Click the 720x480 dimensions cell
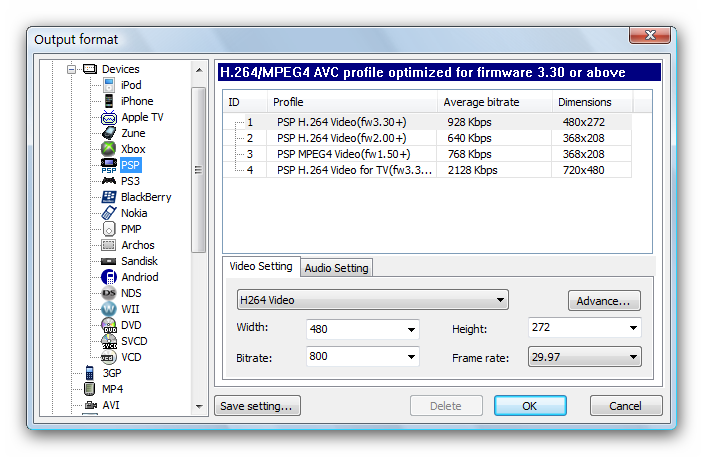The width and height of the screenshot is (704, 457). pos(584,170)
